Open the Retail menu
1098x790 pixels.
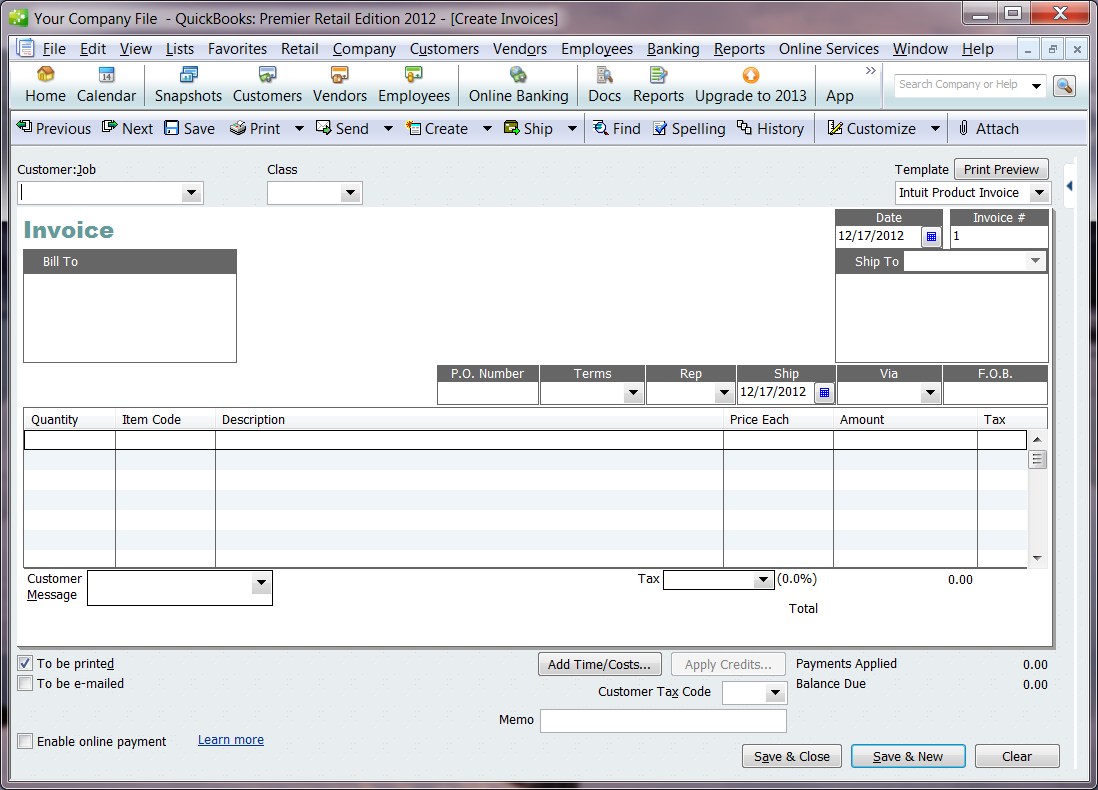pyautogui.click(x=299, y=48)
